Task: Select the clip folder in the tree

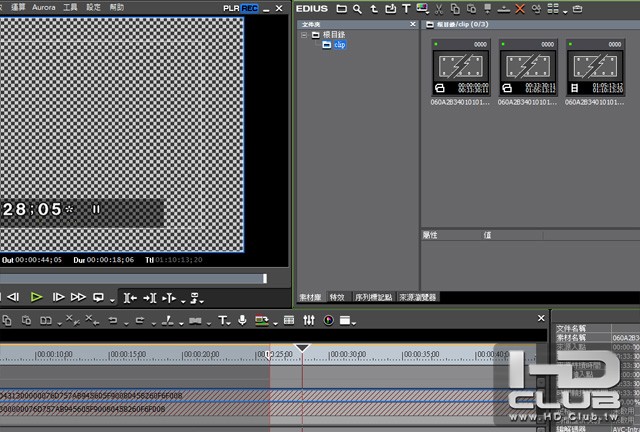Action: [x=339, y=45]
